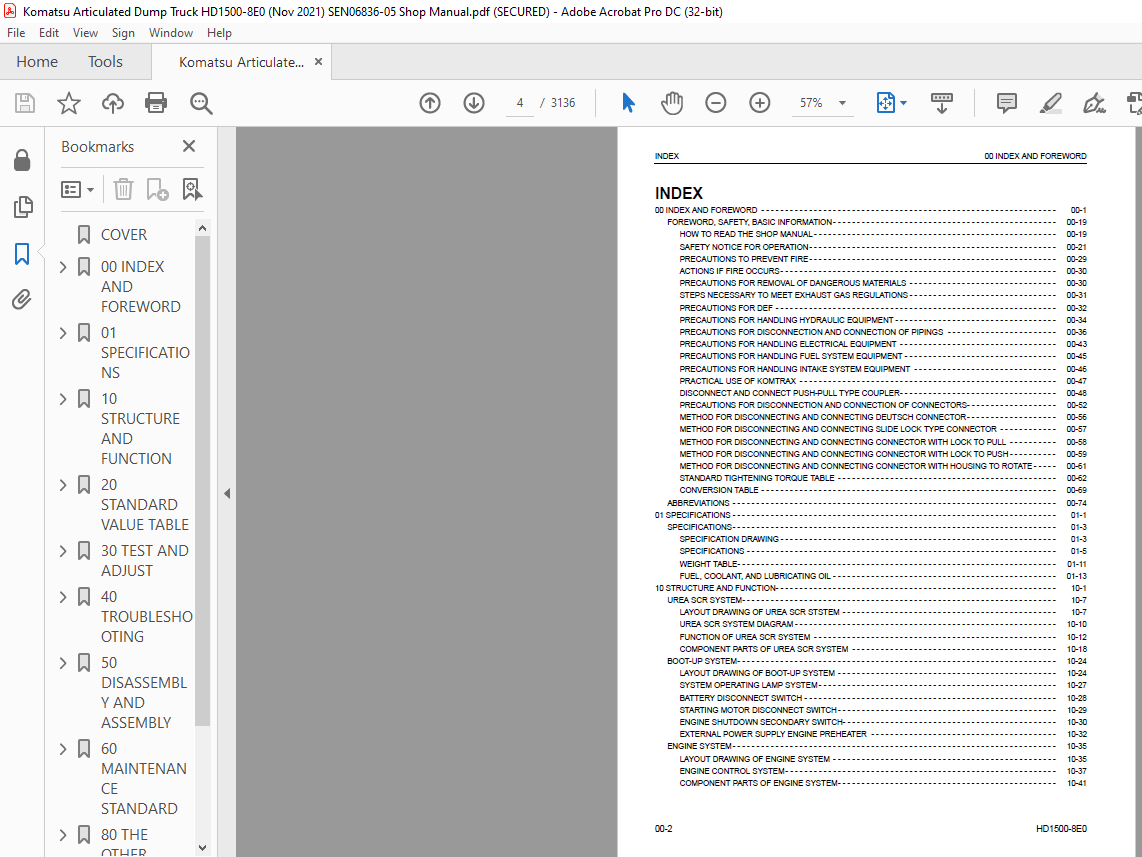This screenshot has width=1142, height=857.
Task: Open the File menu
Action: pyautogui.click(x=16, y=33)
